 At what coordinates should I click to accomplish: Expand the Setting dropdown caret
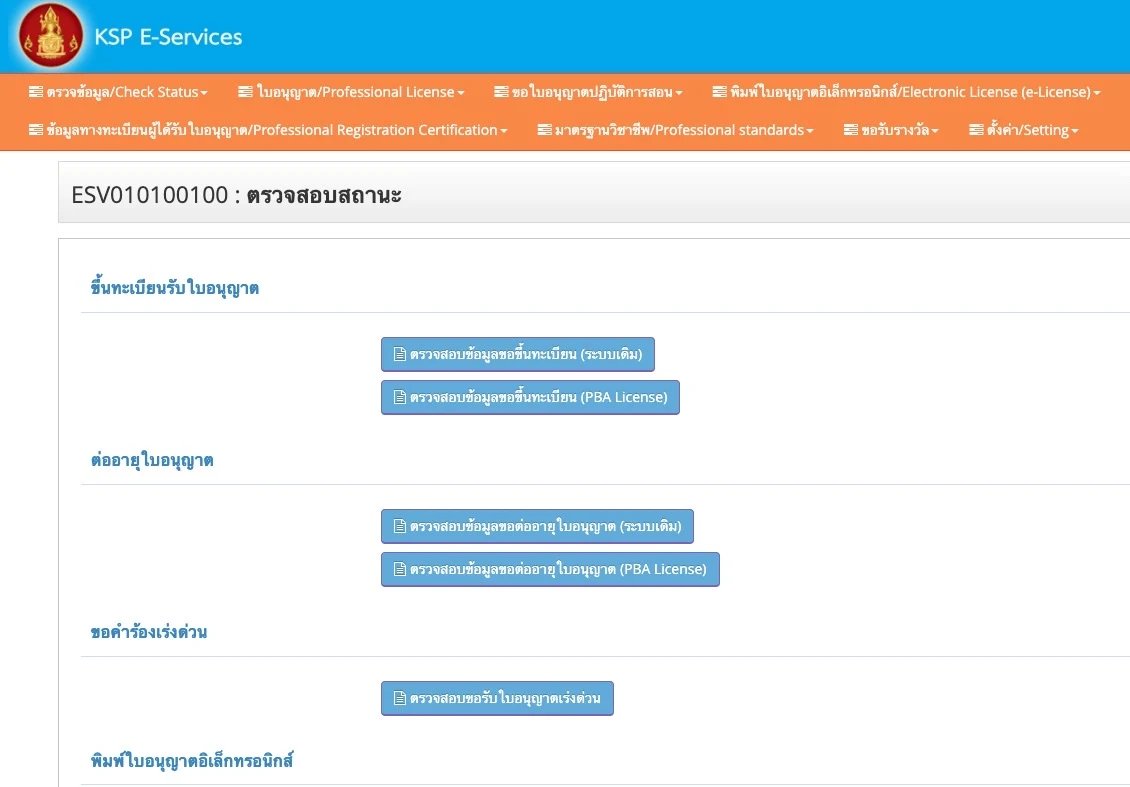1075,131
